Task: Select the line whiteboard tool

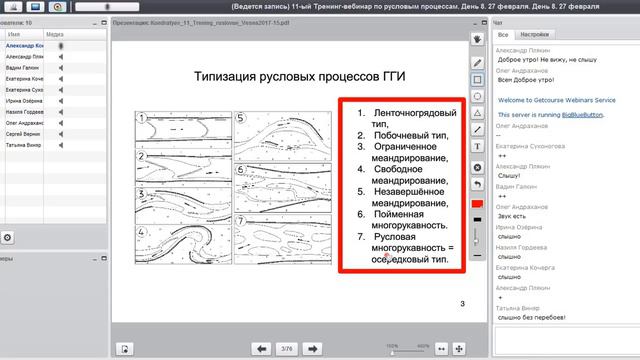Action: (477, 130)
